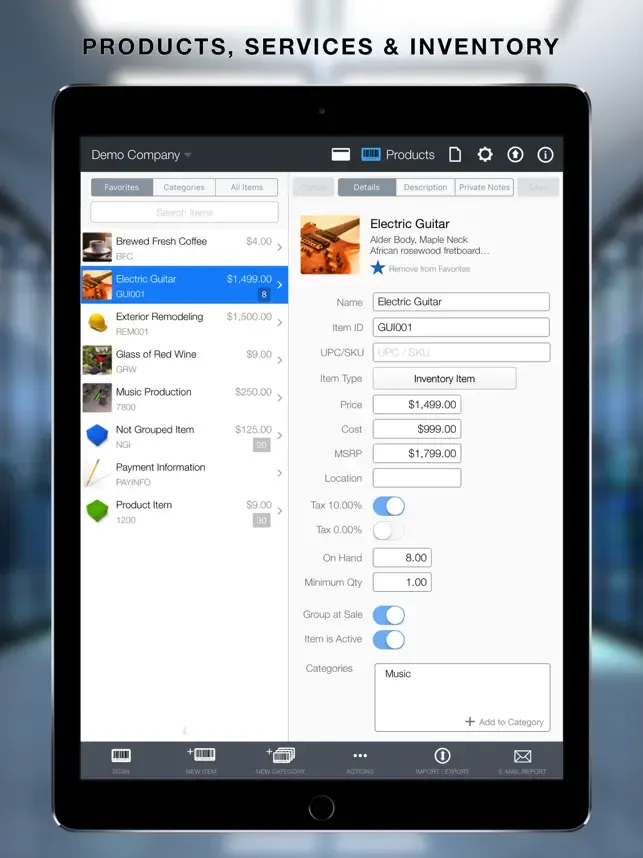Click the Music Production thumbnail
Screen dimensions: 643x858
(x=97, y=398)
